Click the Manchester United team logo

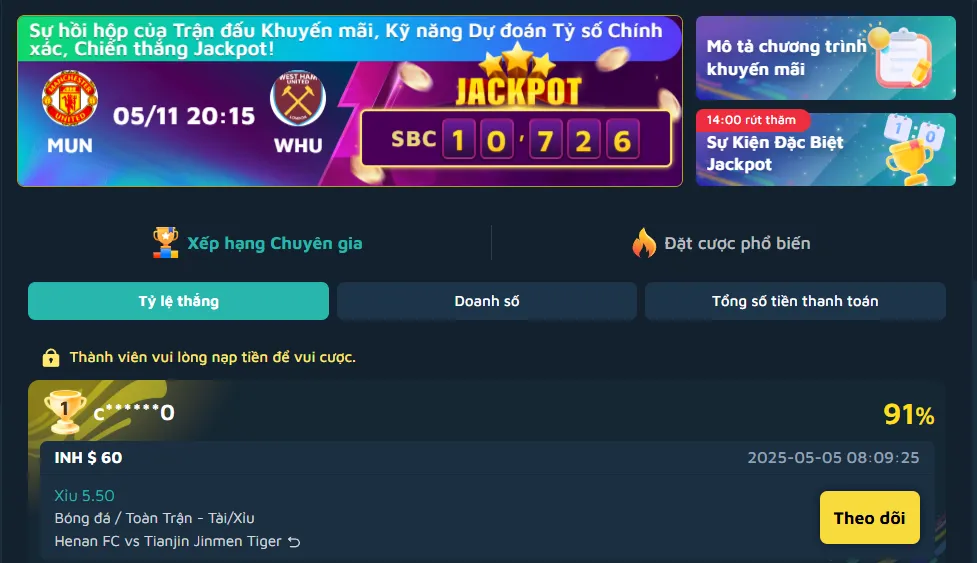click(x=70, y=98)
